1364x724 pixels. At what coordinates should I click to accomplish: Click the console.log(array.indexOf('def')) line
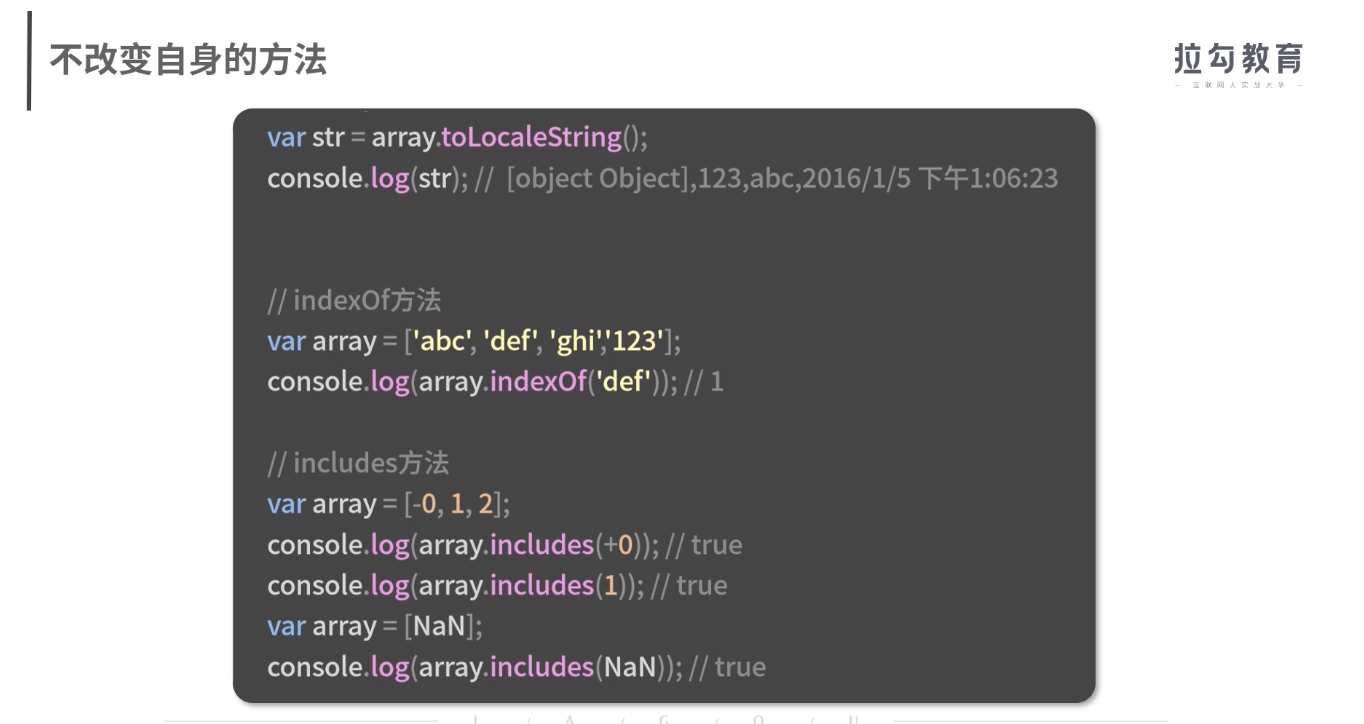point(495,381)
